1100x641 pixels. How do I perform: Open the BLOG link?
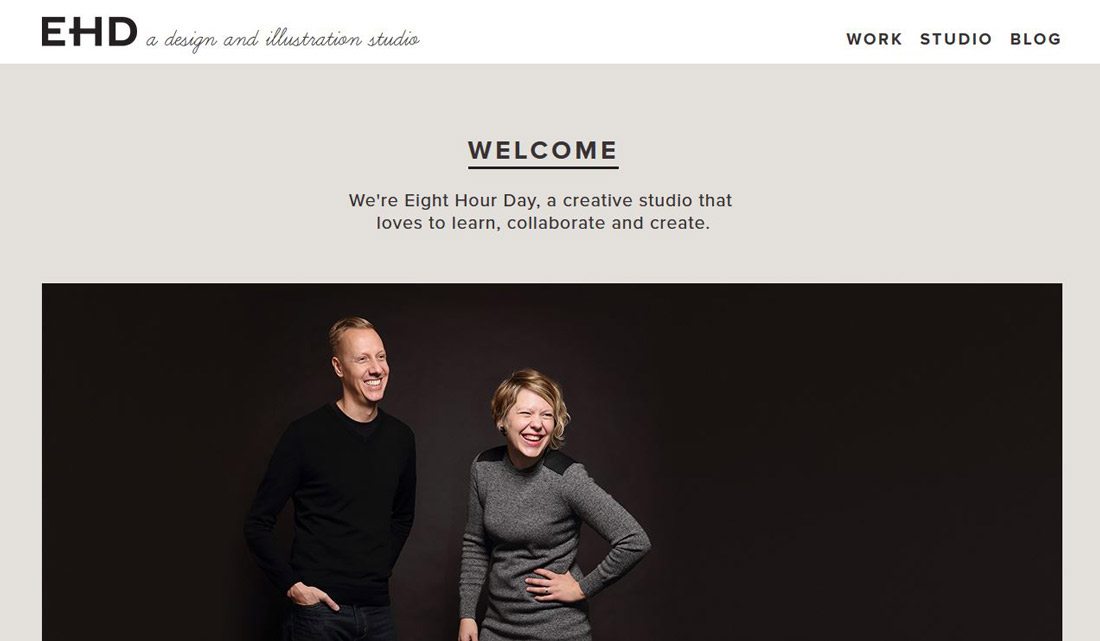coord(1035,39)
